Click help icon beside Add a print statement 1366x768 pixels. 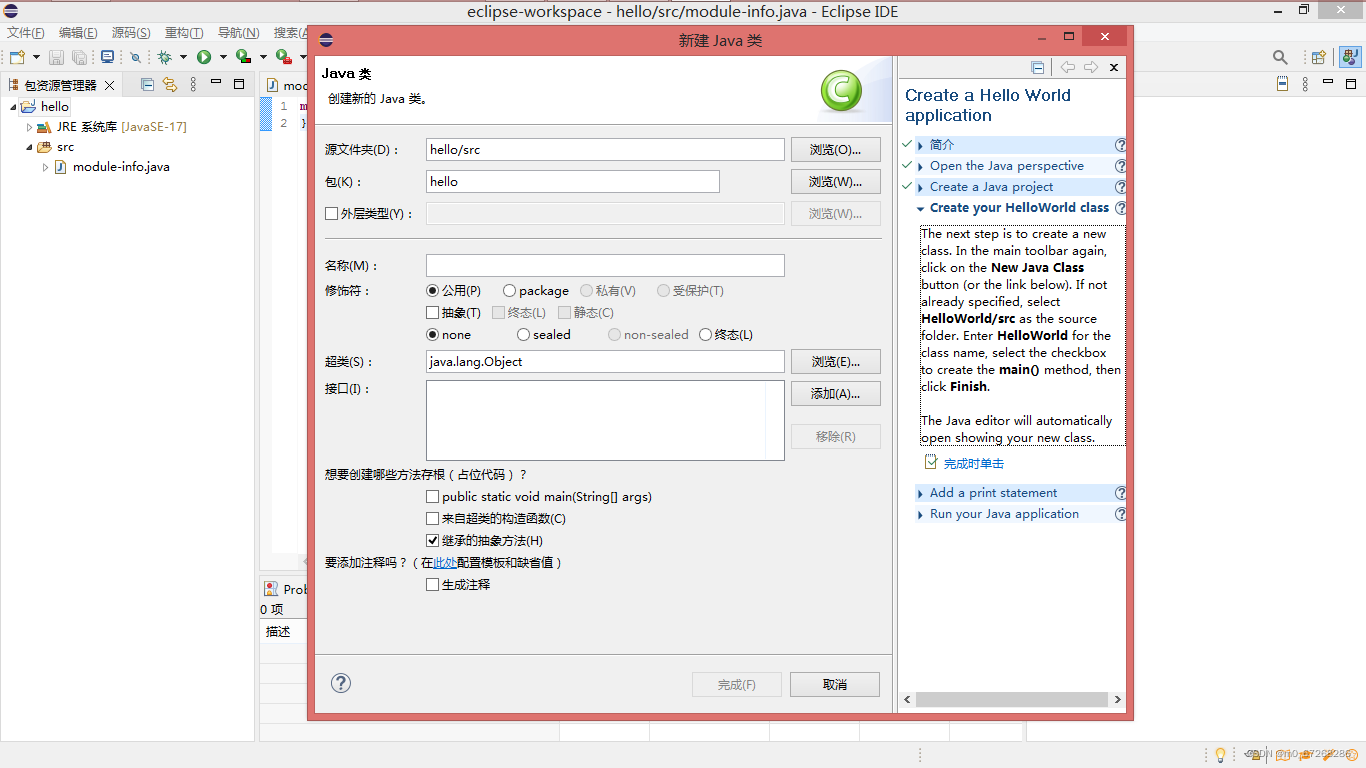click(1120, 493)
